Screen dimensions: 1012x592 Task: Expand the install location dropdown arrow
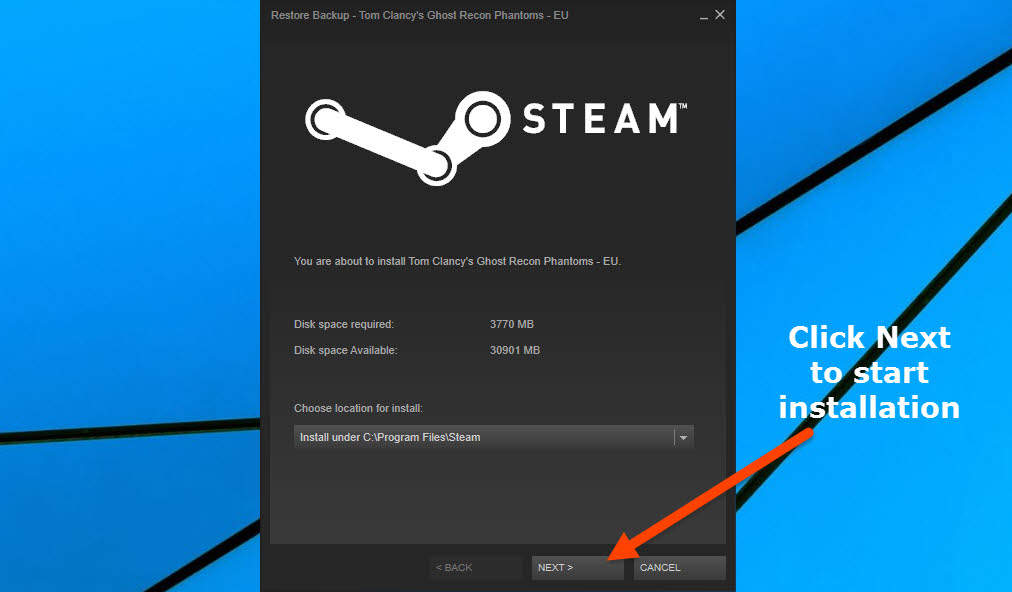683,437
